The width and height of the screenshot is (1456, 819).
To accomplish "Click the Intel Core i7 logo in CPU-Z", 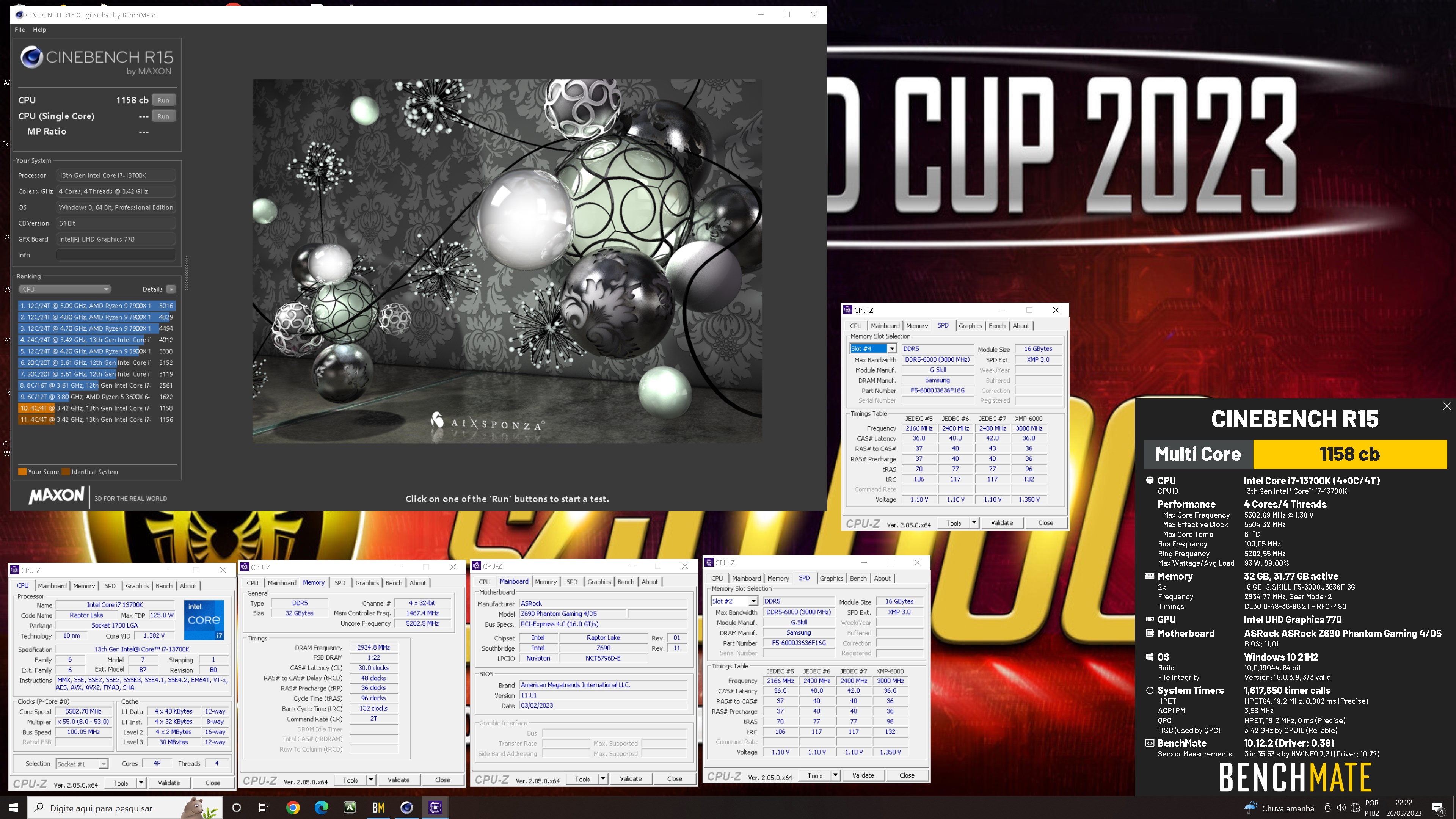I will pyautogui.click(x=204, y=620).
